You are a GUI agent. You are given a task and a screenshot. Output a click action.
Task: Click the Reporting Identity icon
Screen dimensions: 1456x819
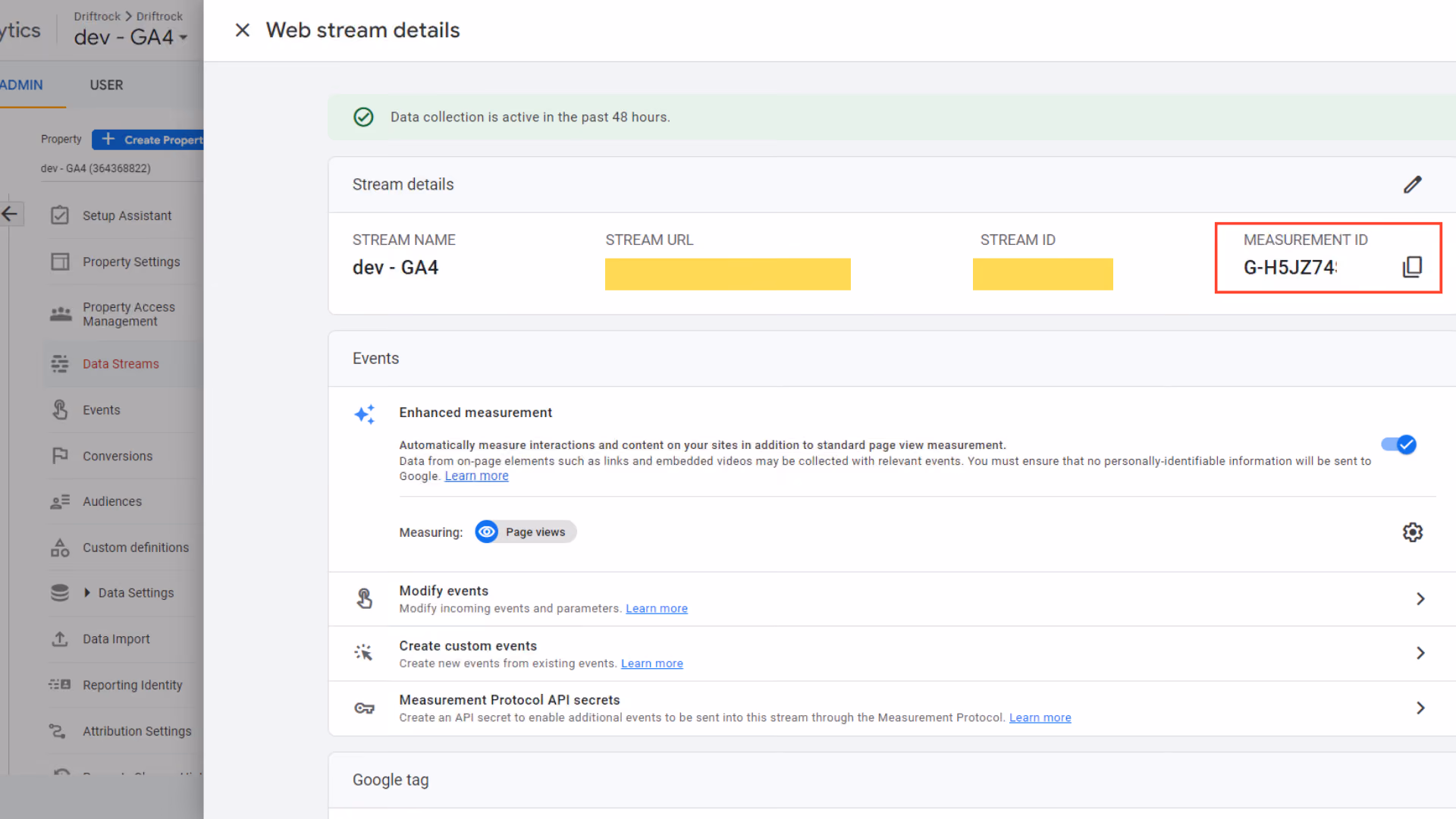click(60, 685)
